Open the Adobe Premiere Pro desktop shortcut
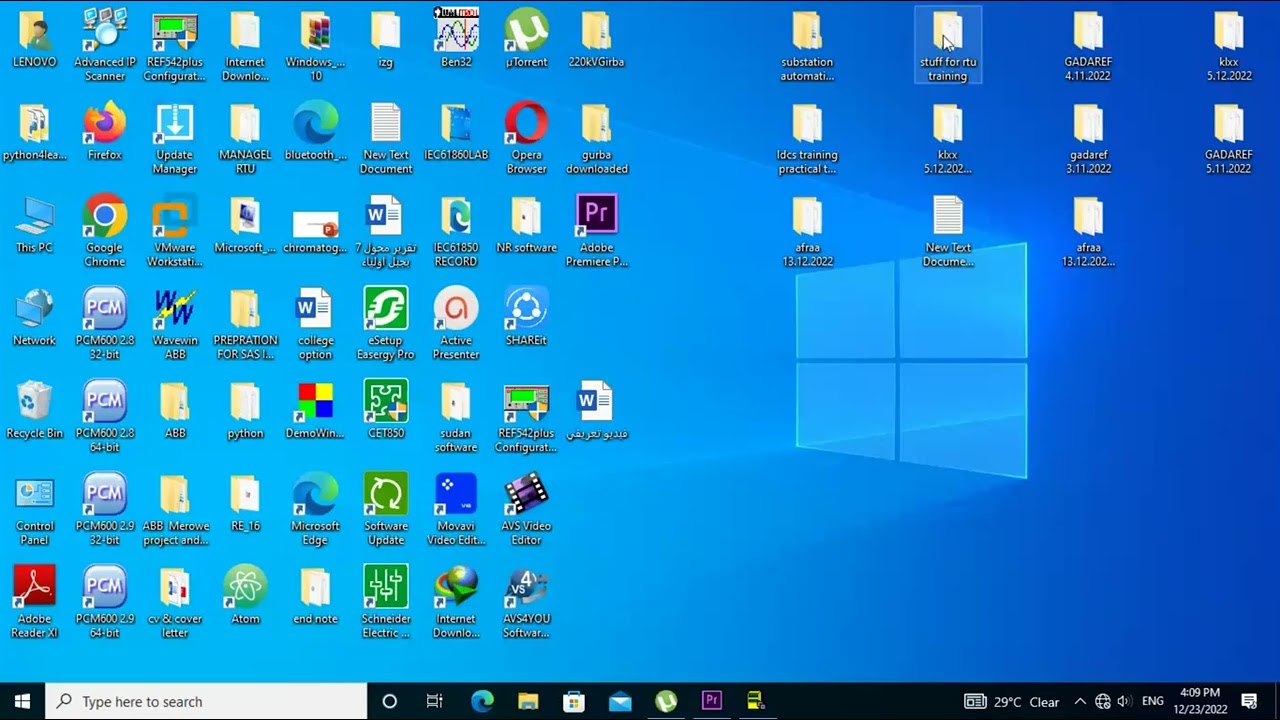1280x720 pixels. (x=597, y=231)
